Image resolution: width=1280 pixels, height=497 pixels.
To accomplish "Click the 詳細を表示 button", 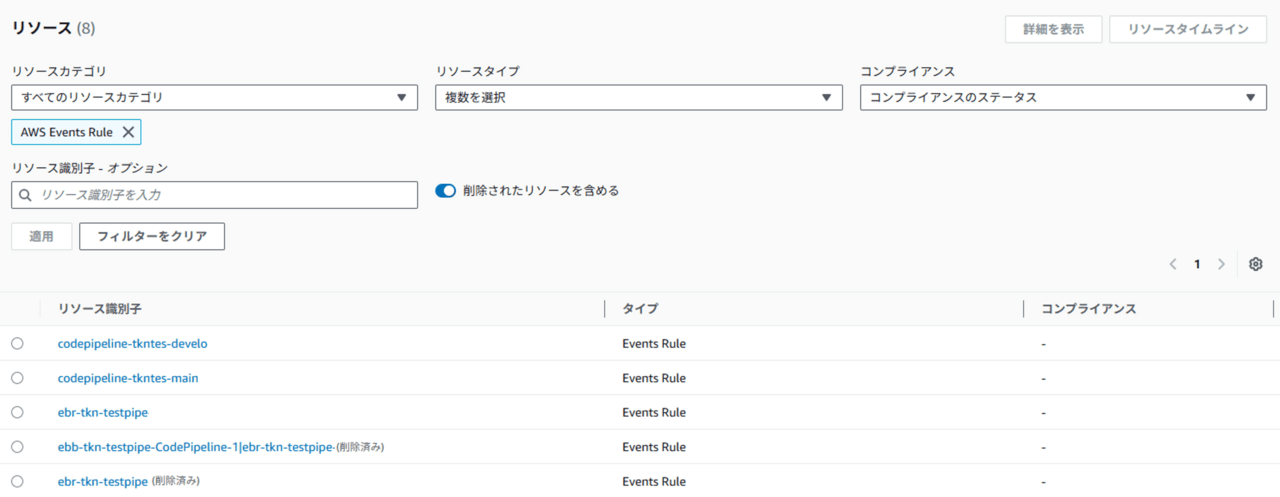I will point(1053,29).
